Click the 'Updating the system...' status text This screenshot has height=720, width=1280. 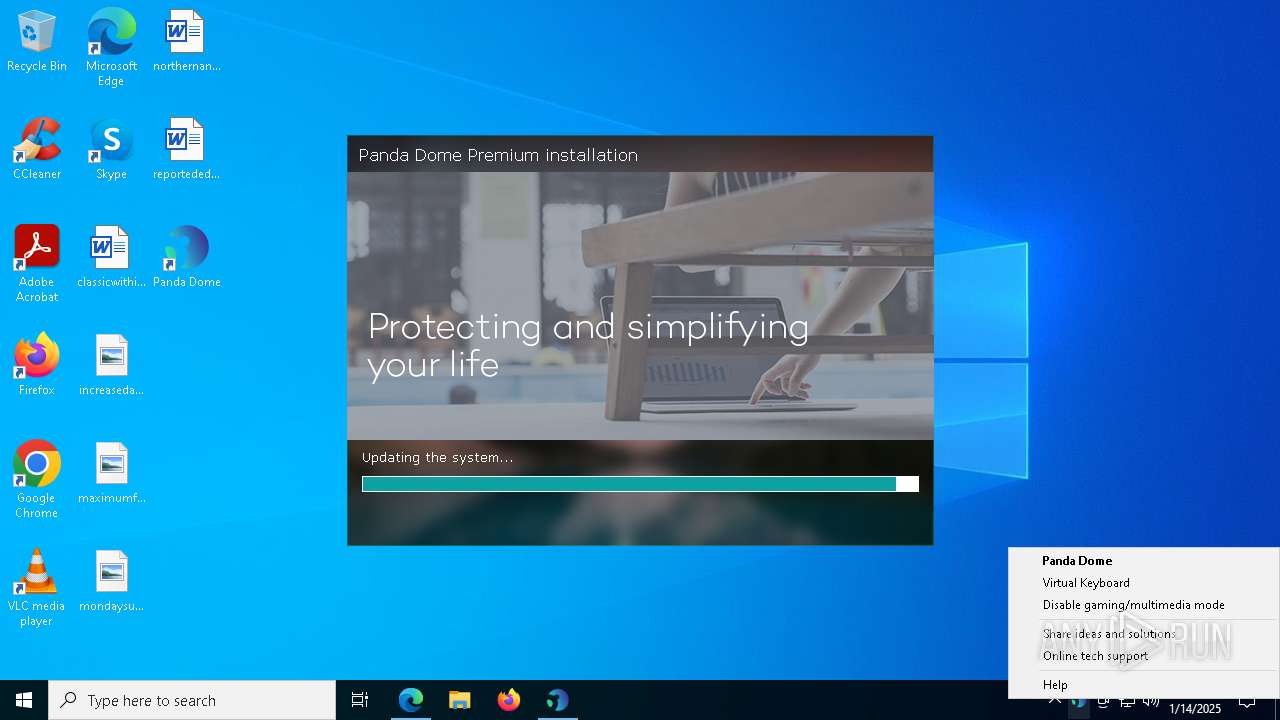coord(437,457)
